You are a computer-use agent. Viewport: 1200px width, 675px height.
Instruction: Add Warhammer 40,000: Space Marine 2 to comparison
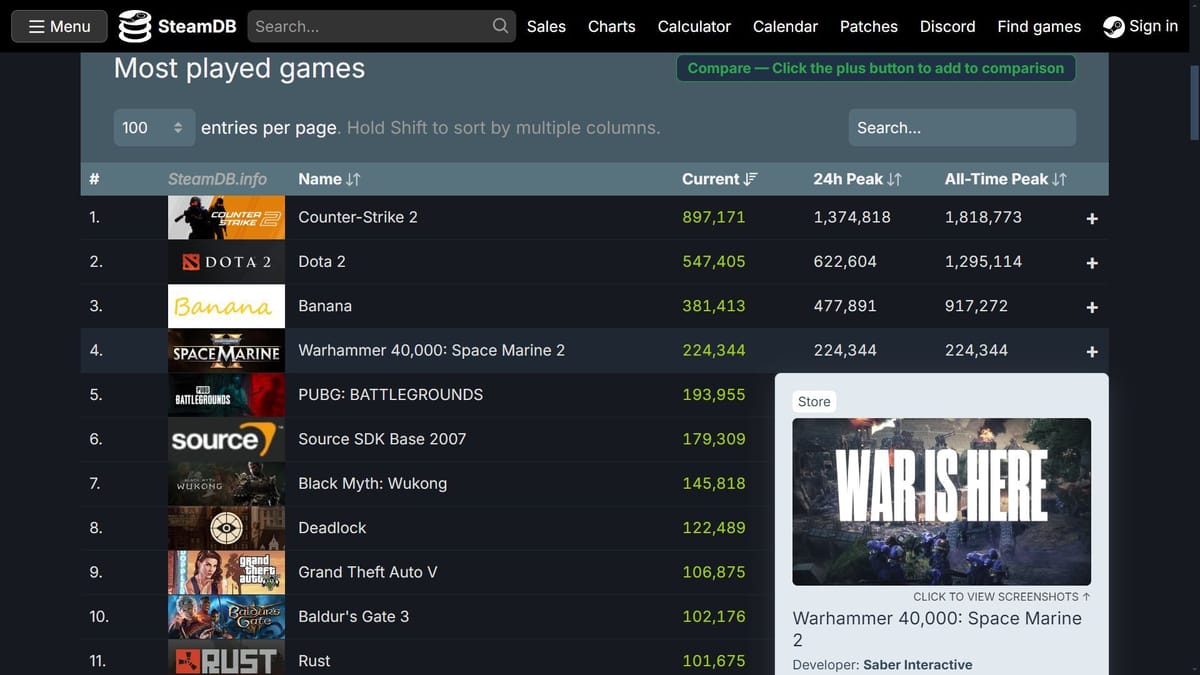click(x=1092, y=352)
